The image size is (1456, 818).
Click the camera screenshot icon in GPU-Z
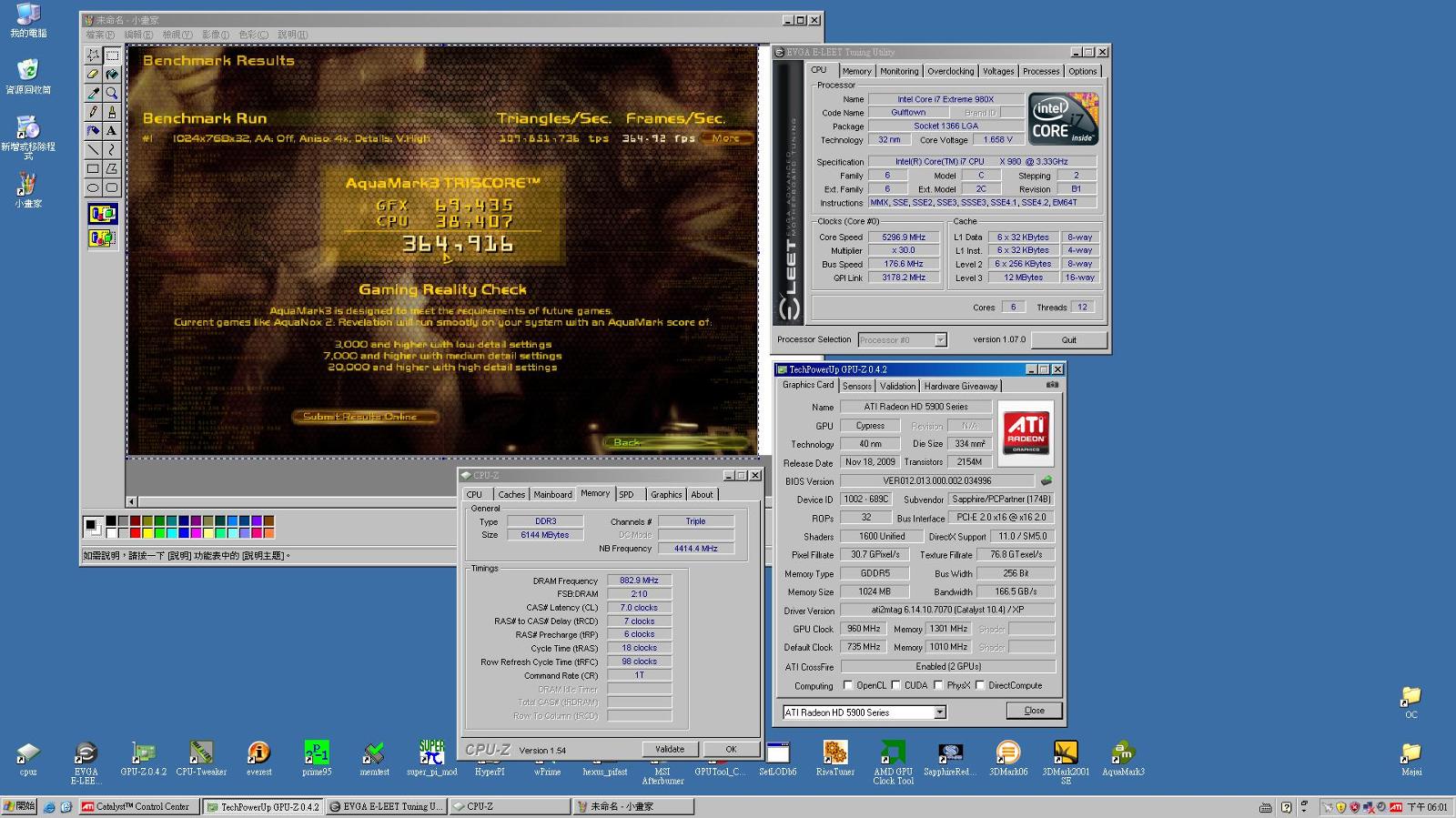[1052, 385]
